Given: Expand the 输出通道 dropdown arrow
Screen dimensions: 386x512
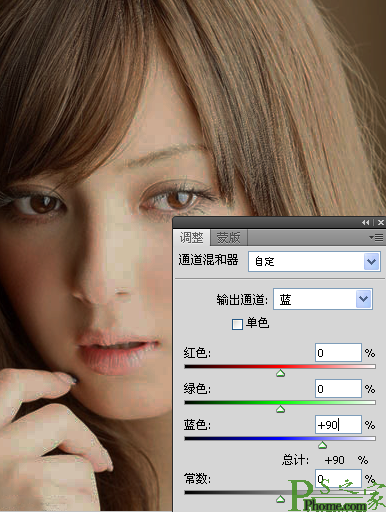Looking at the screenshot, I should [x=363, y=299].
